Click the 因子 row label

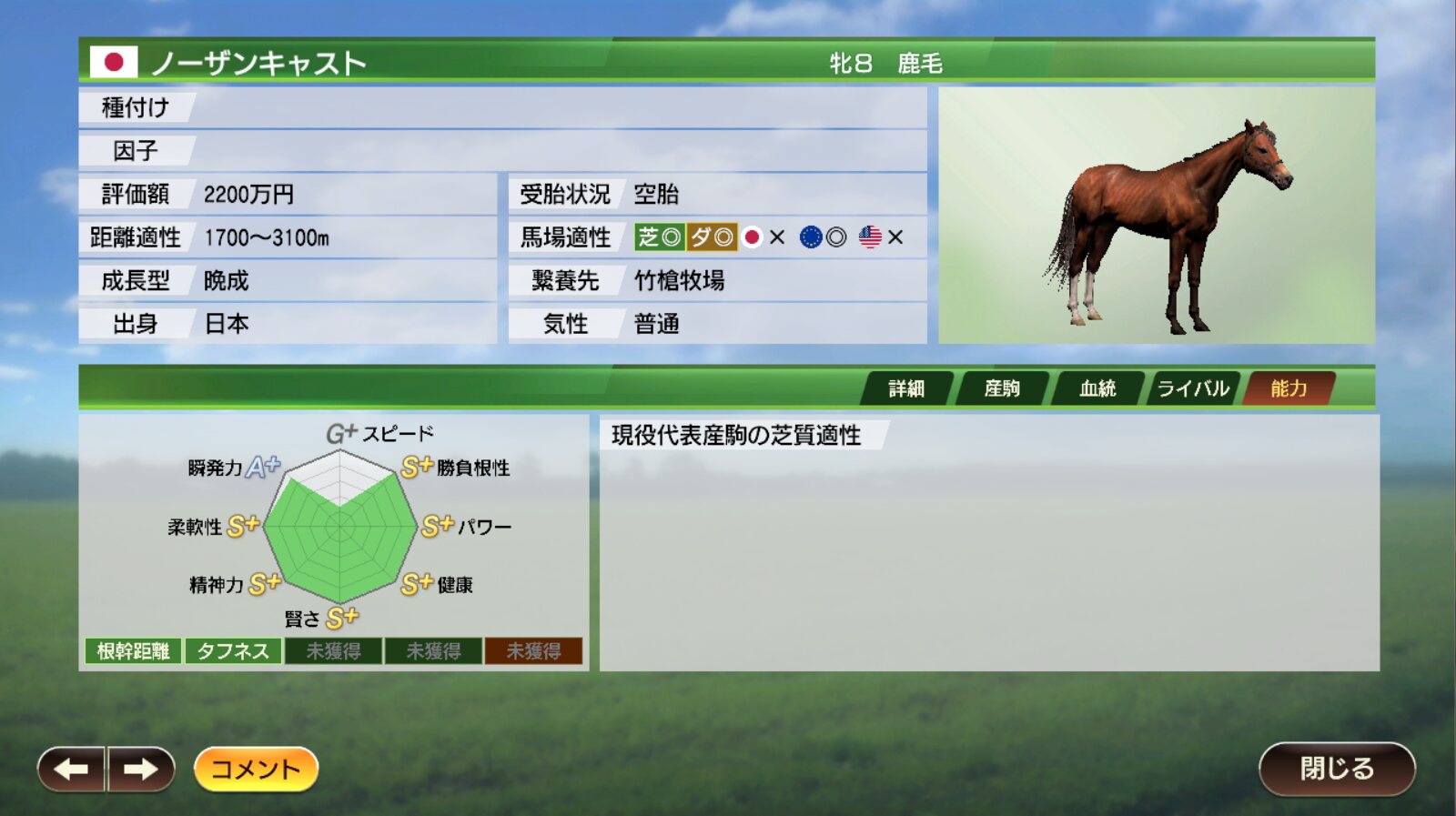pyautogui.click(x=136, y=151)
